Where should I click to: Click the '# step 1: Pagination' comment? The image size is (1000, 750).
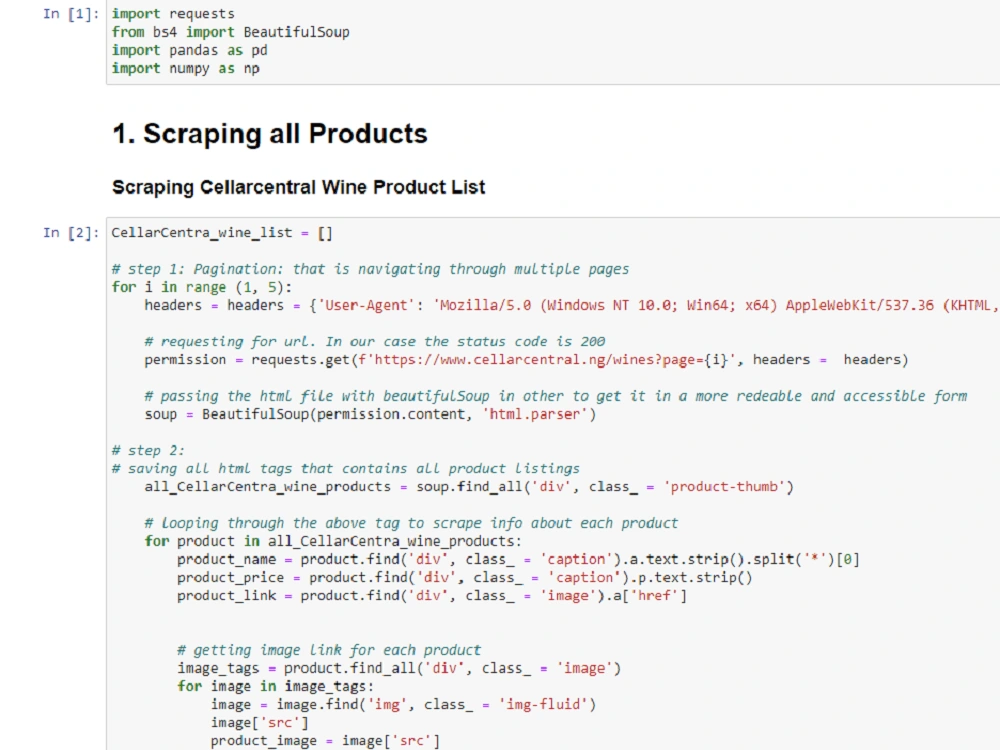click(x=370, y=269)
